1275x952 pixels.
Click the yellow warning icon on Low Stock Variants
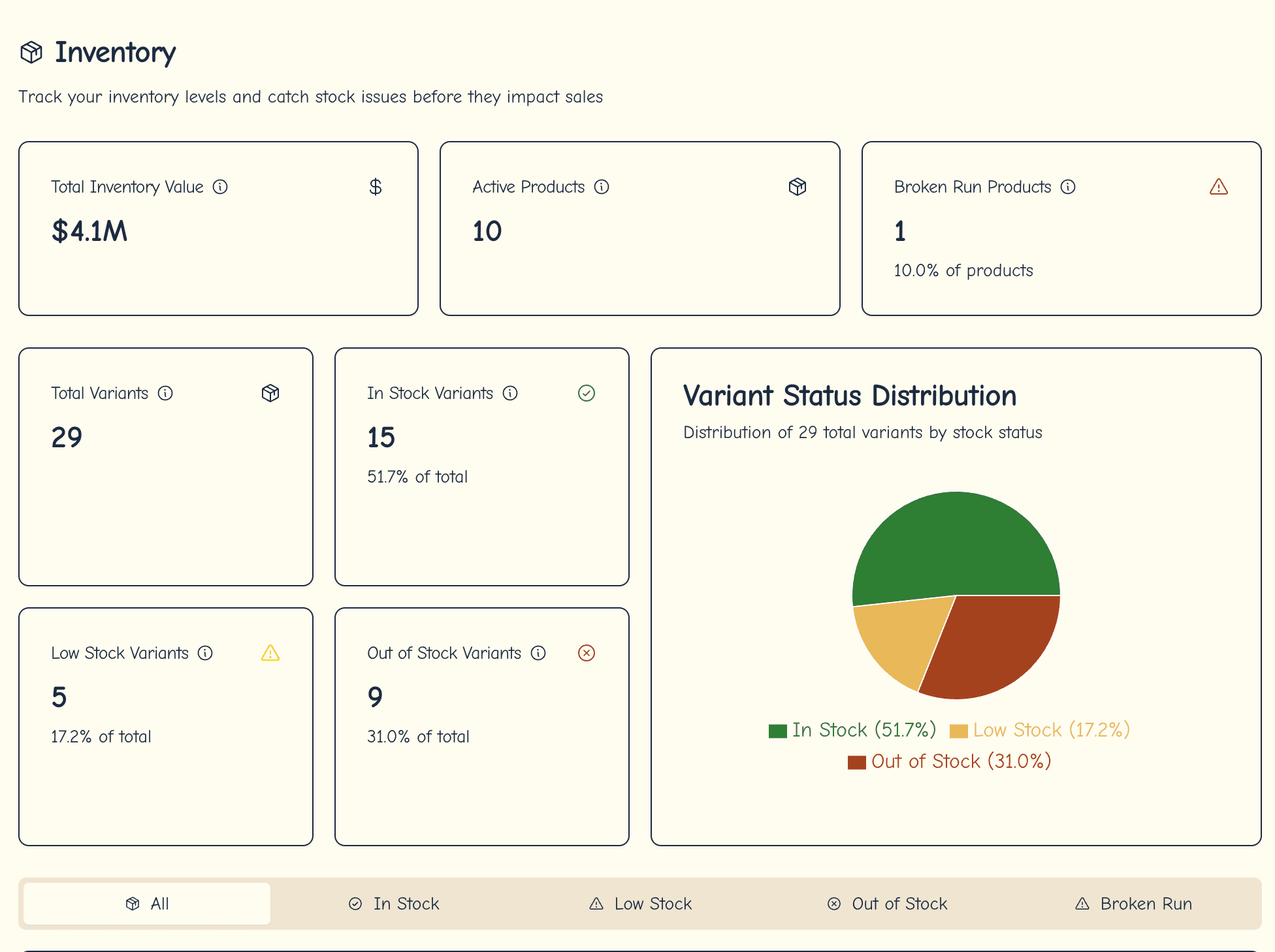click(x=270, y=653)
